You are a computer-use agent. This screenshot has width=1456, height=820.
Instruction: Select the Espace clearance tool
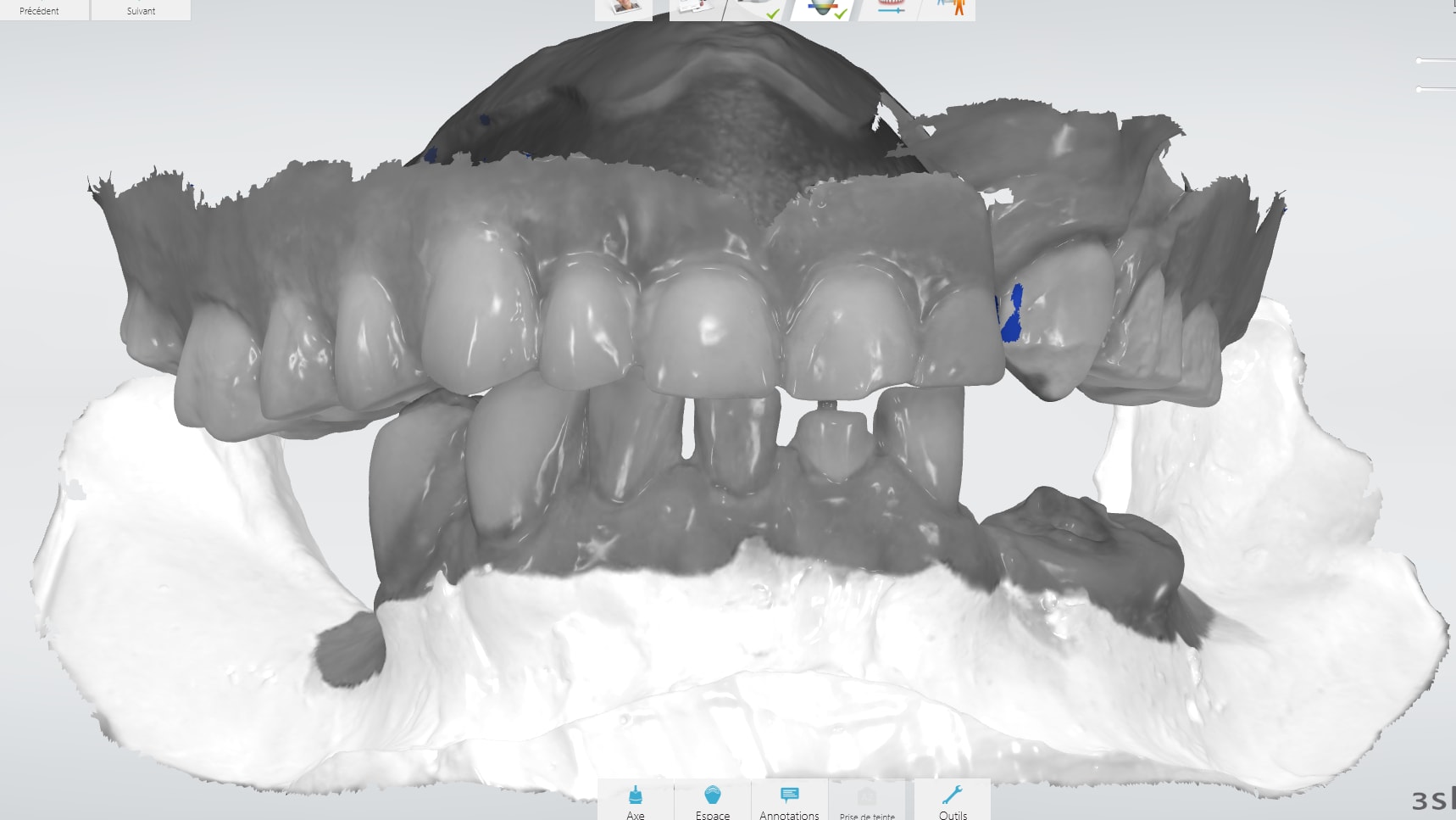click(713, 800)
